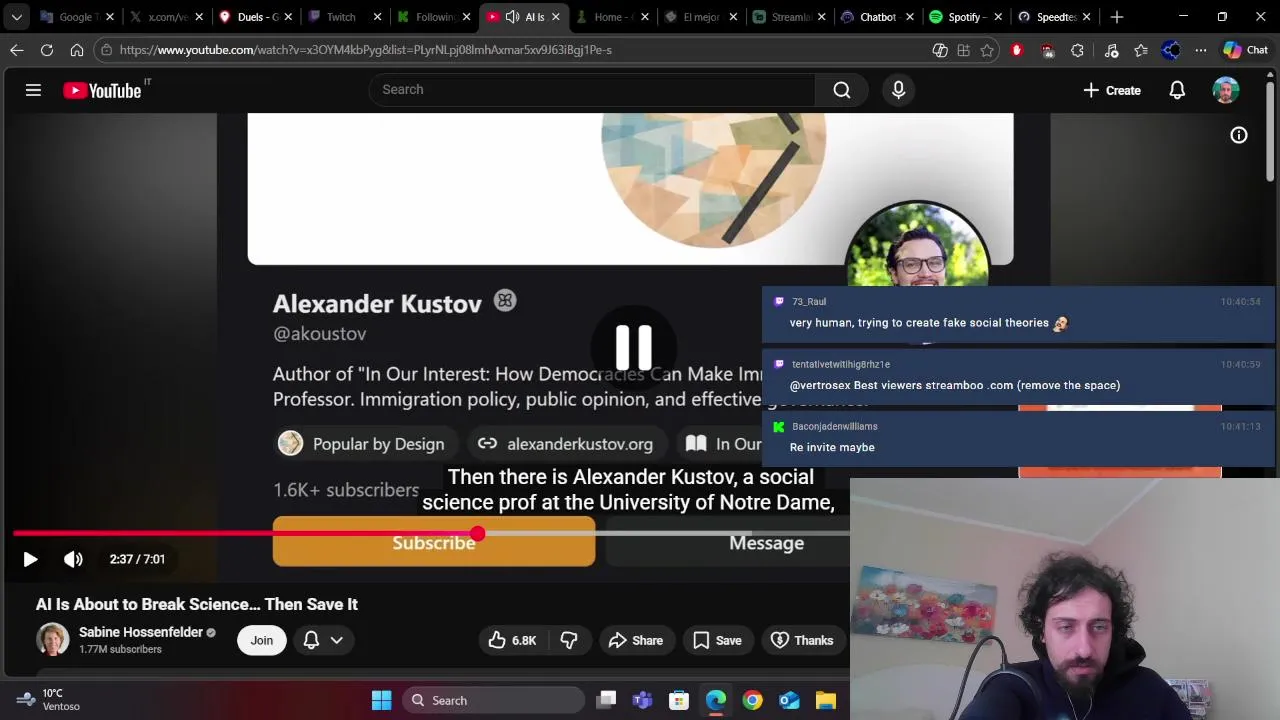Focus the YouTube search field

tap(590, 90)
